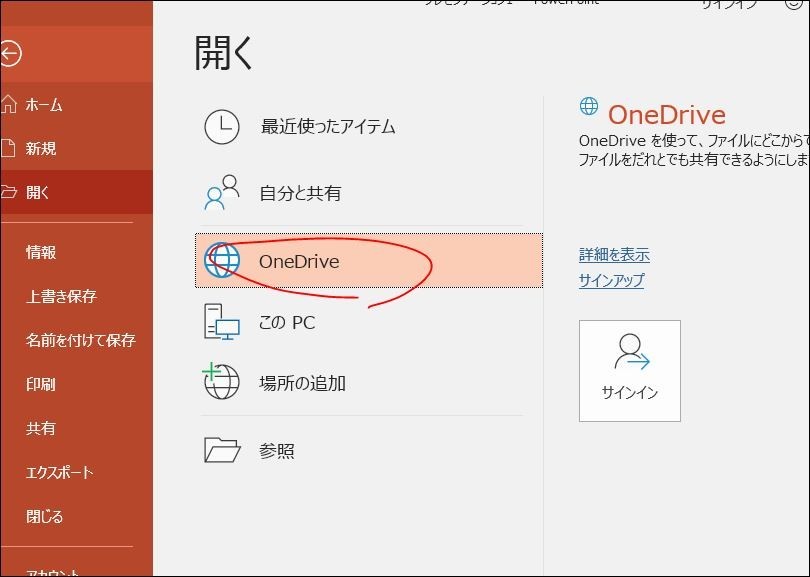Image resolution: width=810 pixels, height=577 pixels.
Task: Open the ホーム menu item
Action: pyautogui.click(x=76, y=104)
